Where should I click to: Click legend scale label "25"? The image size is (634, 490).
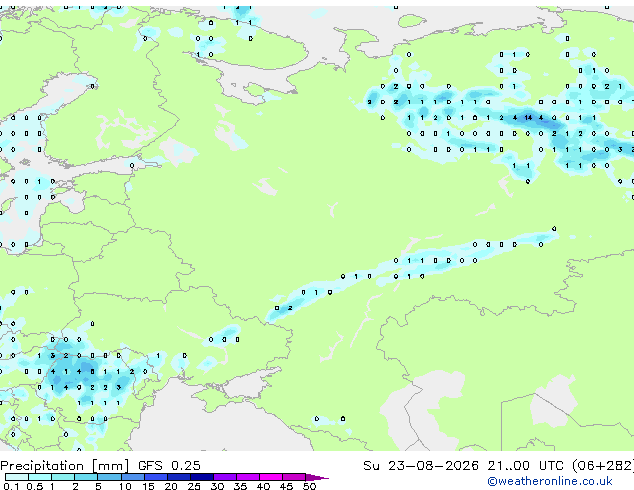(x=194, y=486)
